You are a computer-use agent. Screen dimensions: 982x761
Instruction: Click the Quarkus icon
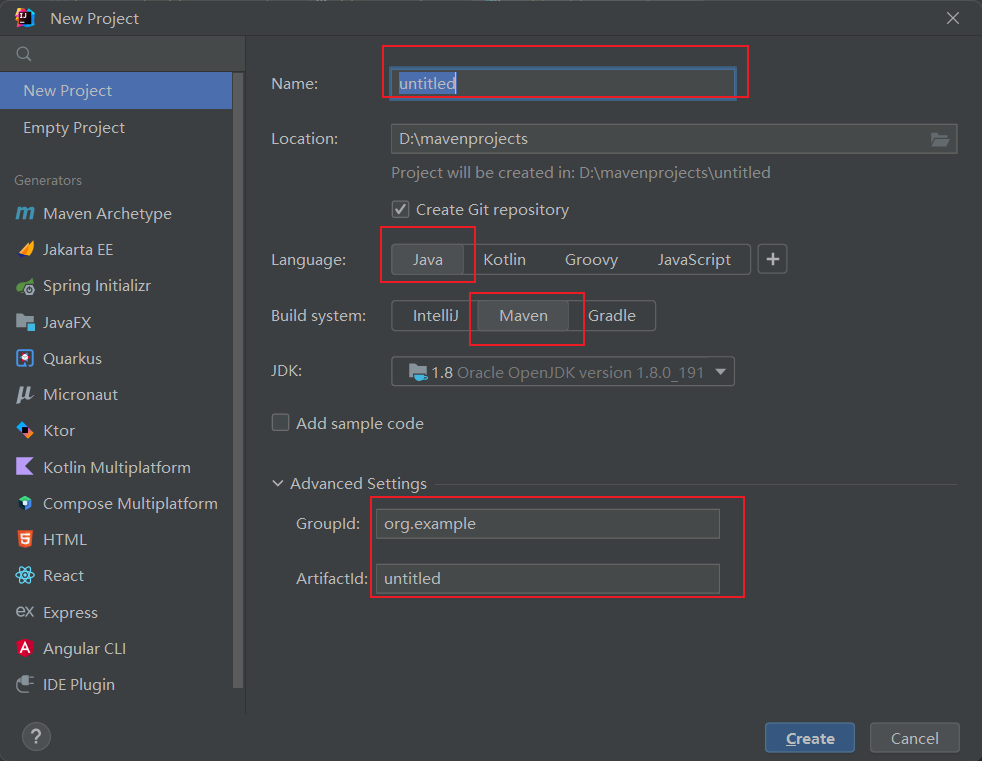(25, 358)
